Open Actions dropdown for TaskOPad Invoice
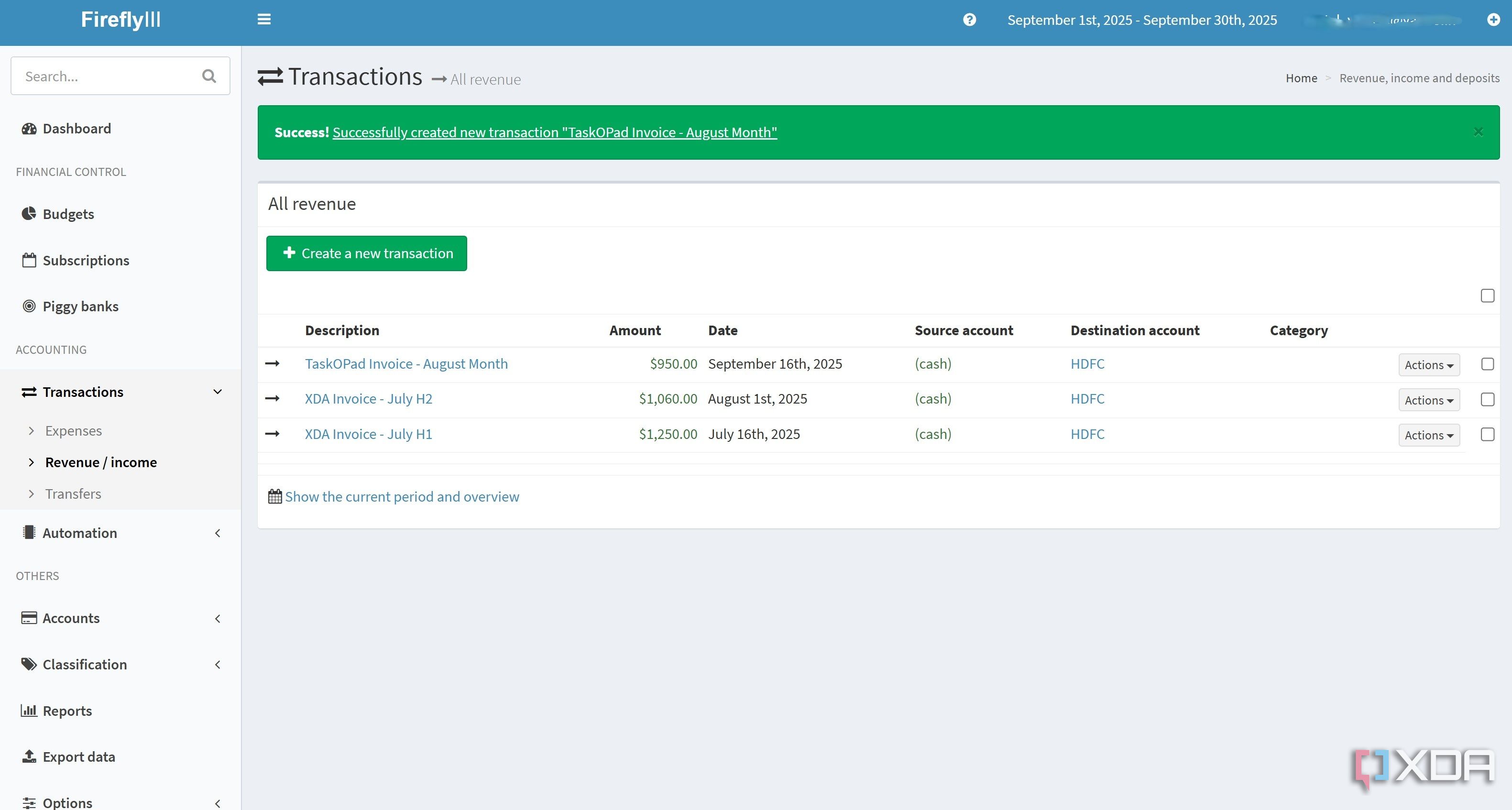The height and width of the screenshot is (810, 1512). tap(1429, 364)
